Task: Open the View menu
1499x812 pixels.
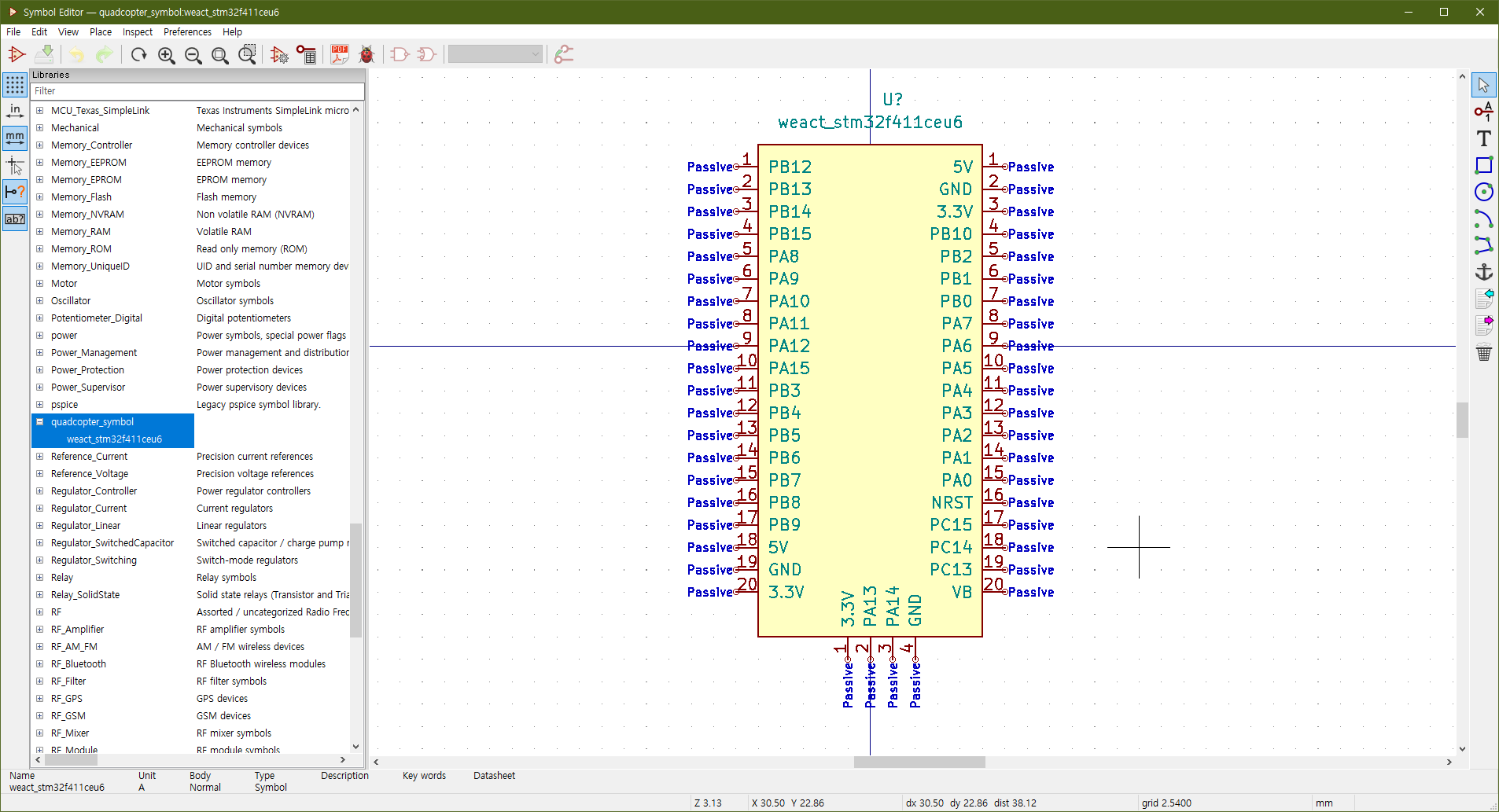Action: click(x=68, y=32)
